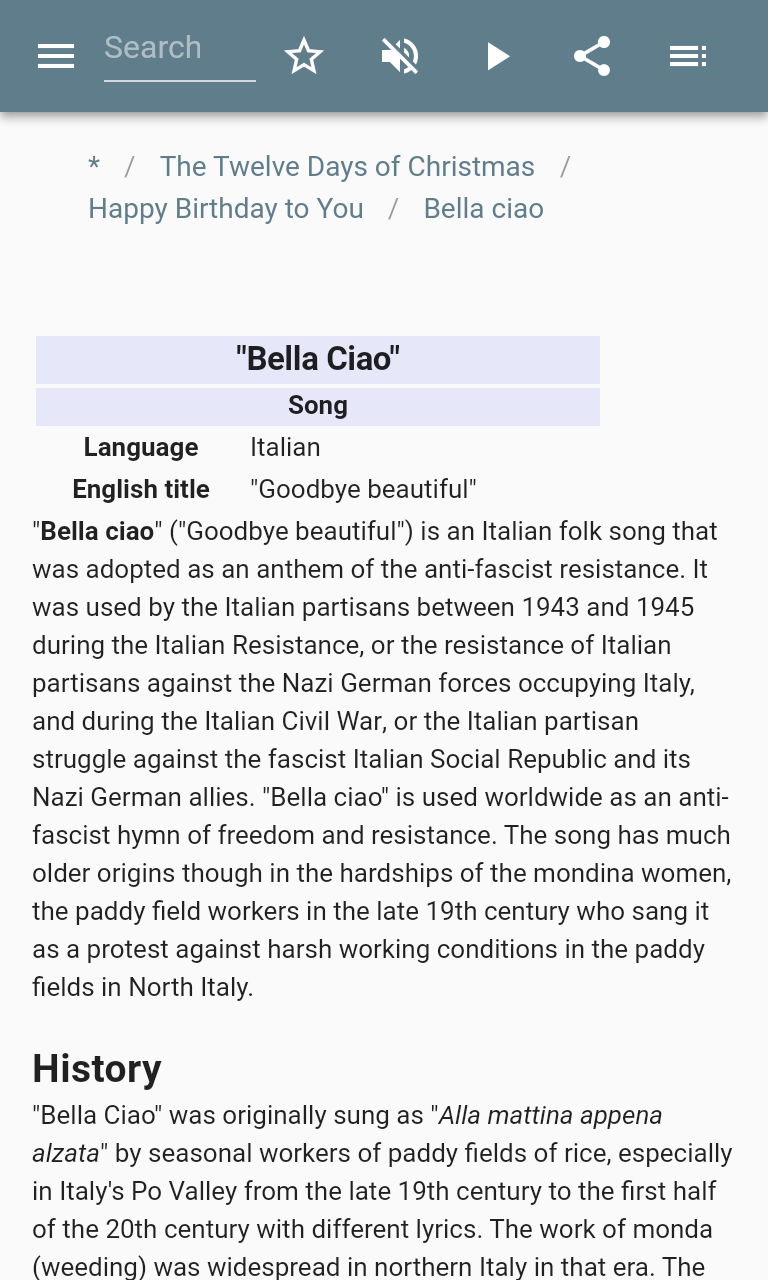Viewport: 768px width, 1280px height.
Task: Tap the History section heading
Action: (x=97, y=1068)
